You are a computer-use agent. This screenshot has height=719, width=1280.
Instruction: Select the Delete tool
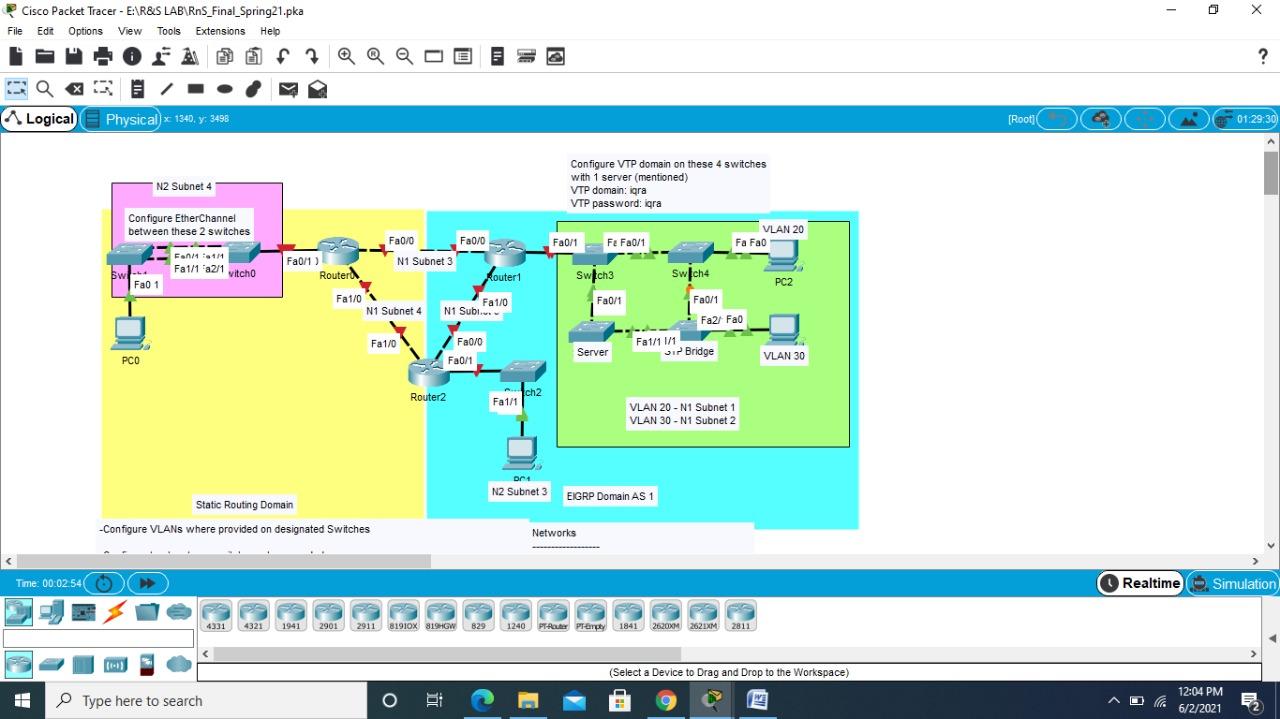(74, 89)
